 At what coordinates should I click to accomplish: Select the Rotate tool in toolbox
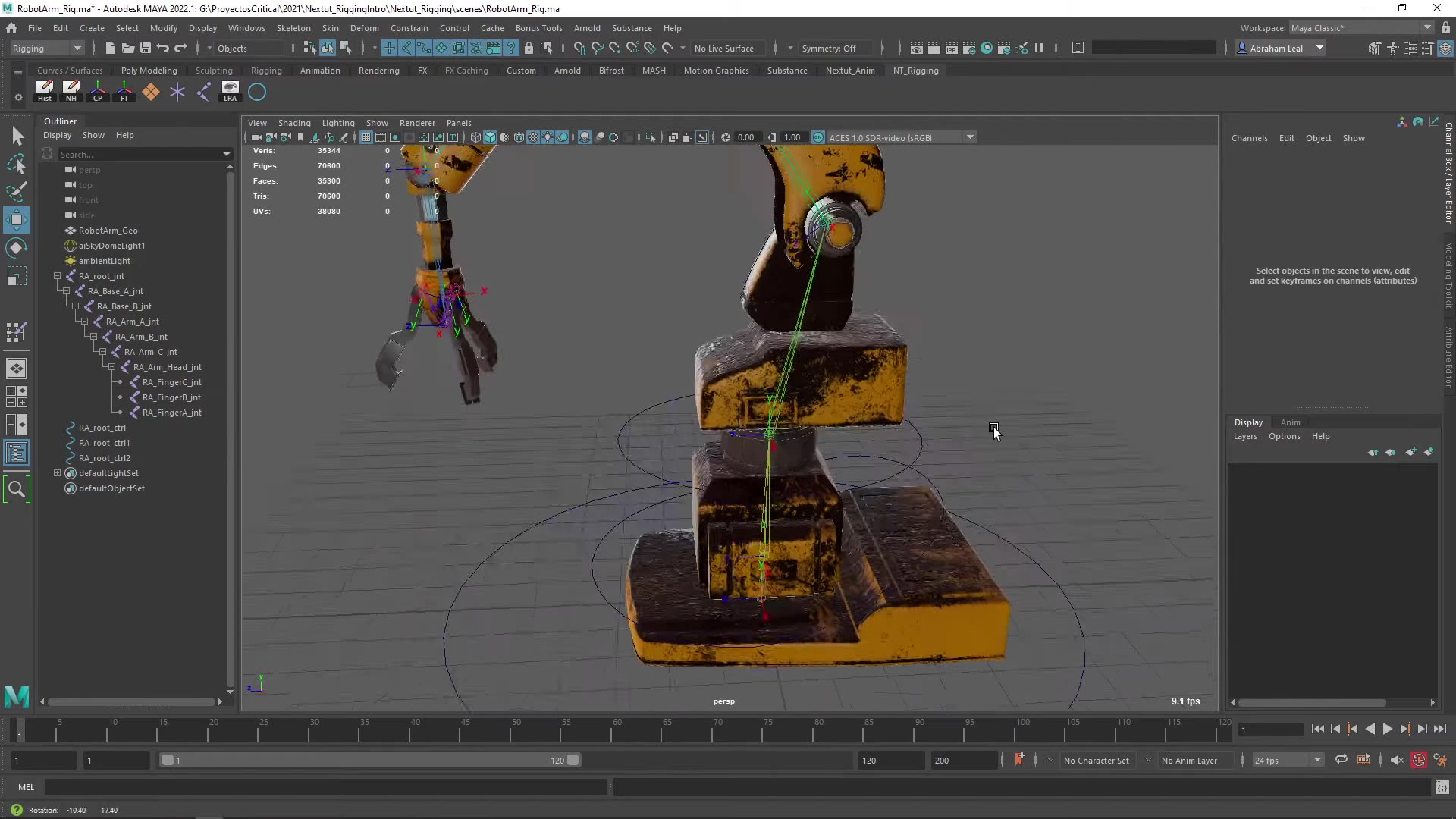click(17, 248)
